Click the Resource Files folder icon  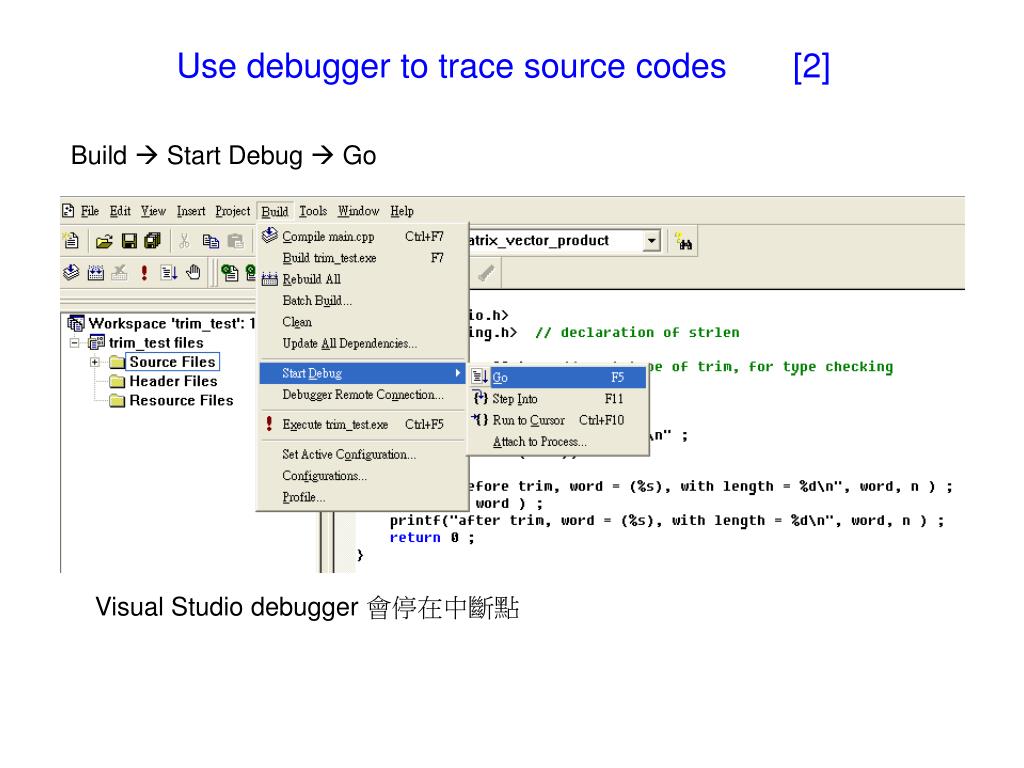pyautogui.click(x=117, y=400)
